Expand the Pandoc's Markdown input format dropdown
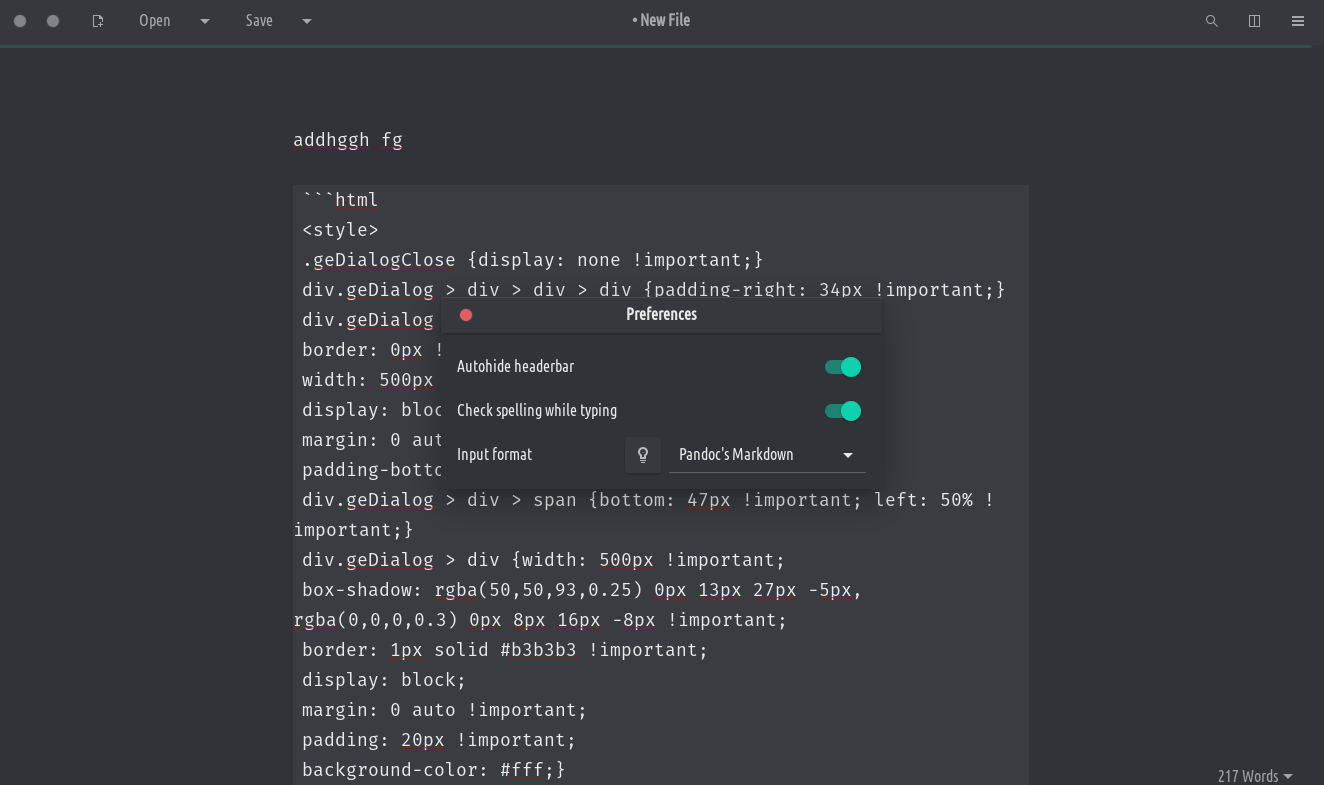The image size is (1324, 785). point(766,455)
